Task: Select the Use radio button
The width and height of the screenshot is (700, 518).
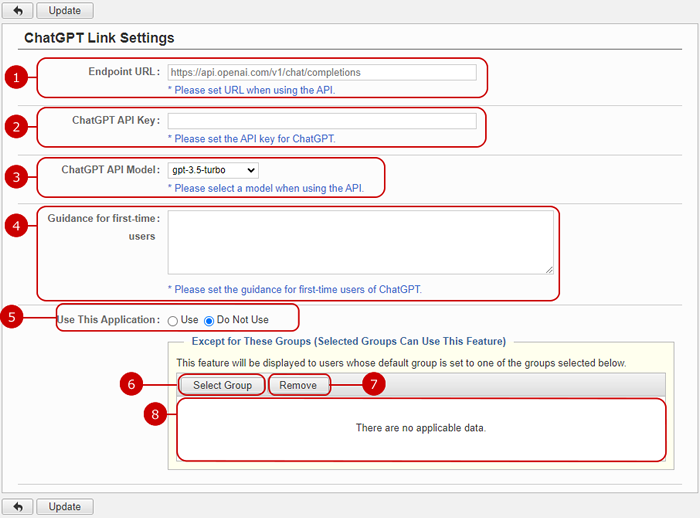Action: pyautogui.click(x=173, y=321)
